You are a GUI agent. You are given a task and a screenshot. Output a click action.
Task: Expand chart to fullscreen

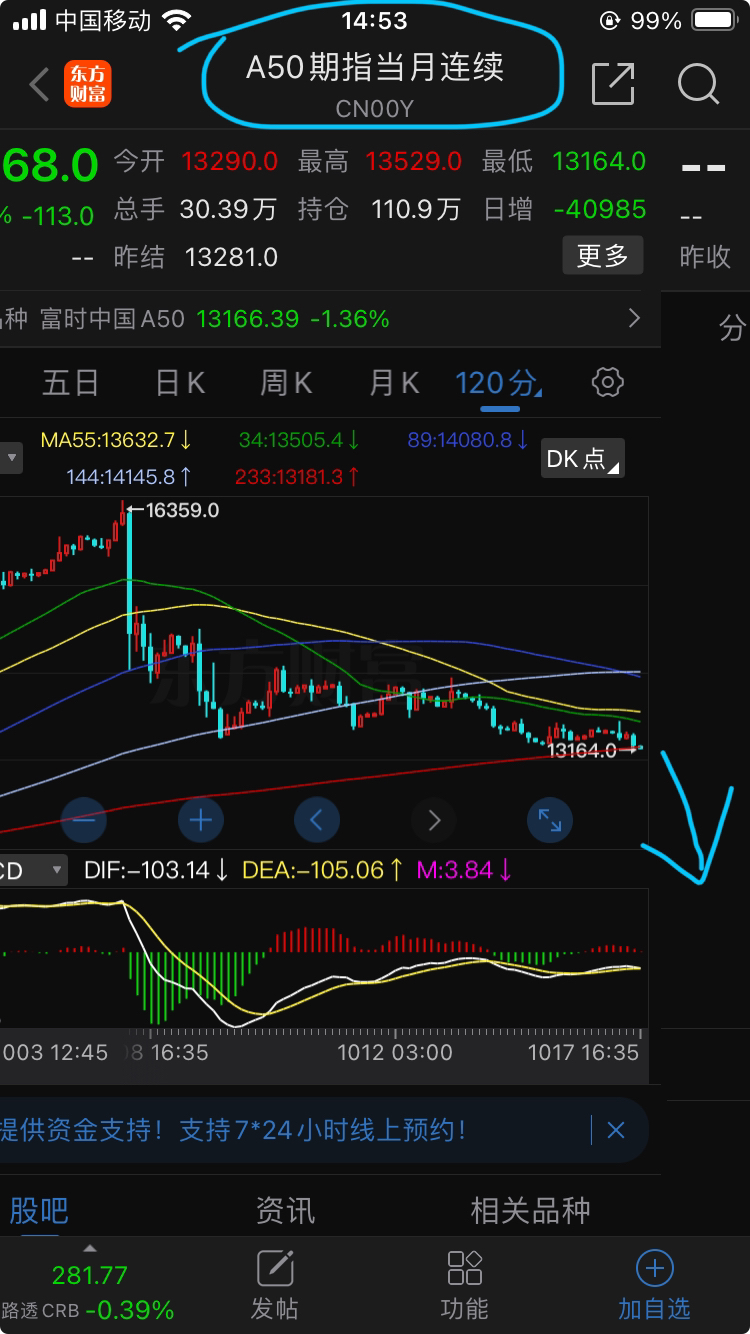(550, 821)
